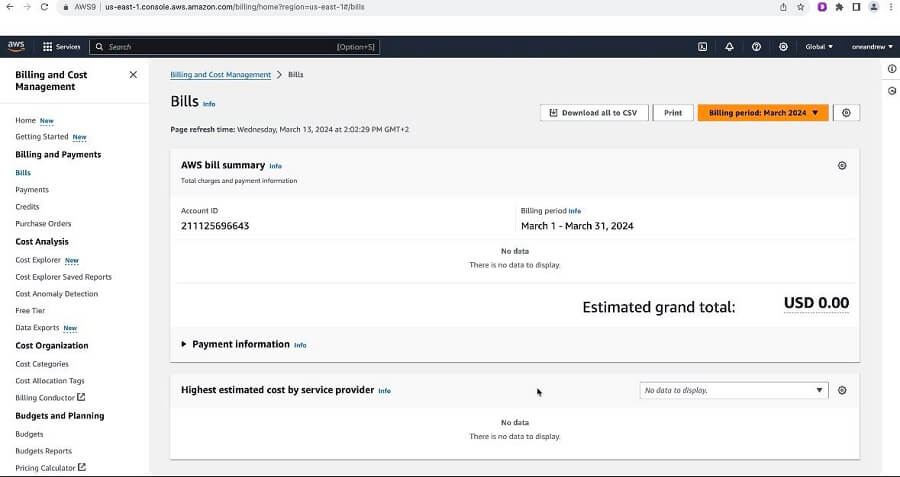Open Cost Explorer in the sidebar
Viewport: 900px width, 477px height.
(38, 260)
